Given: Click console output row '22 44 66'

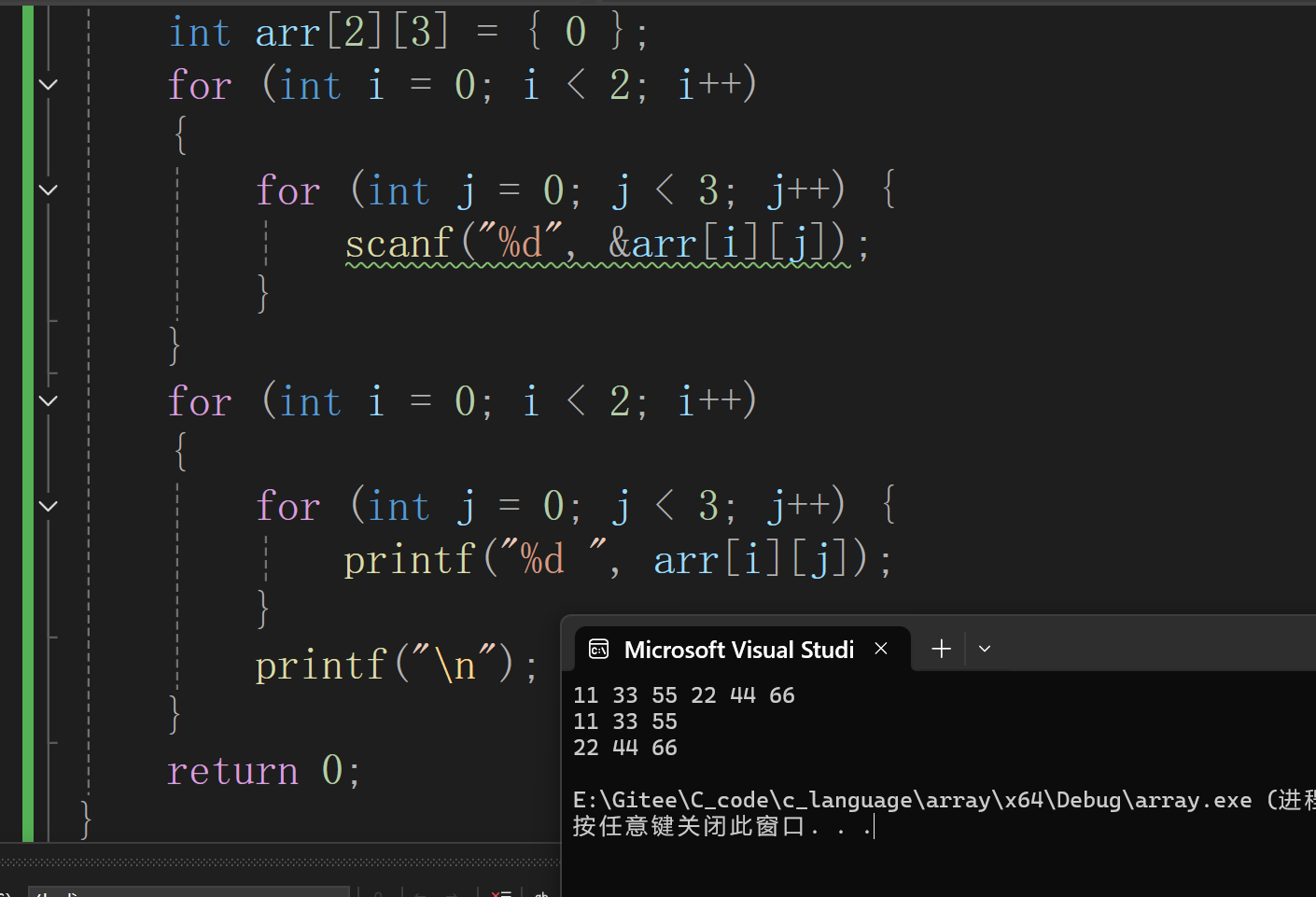Looking at the screenshot, I should pos(625,748).
